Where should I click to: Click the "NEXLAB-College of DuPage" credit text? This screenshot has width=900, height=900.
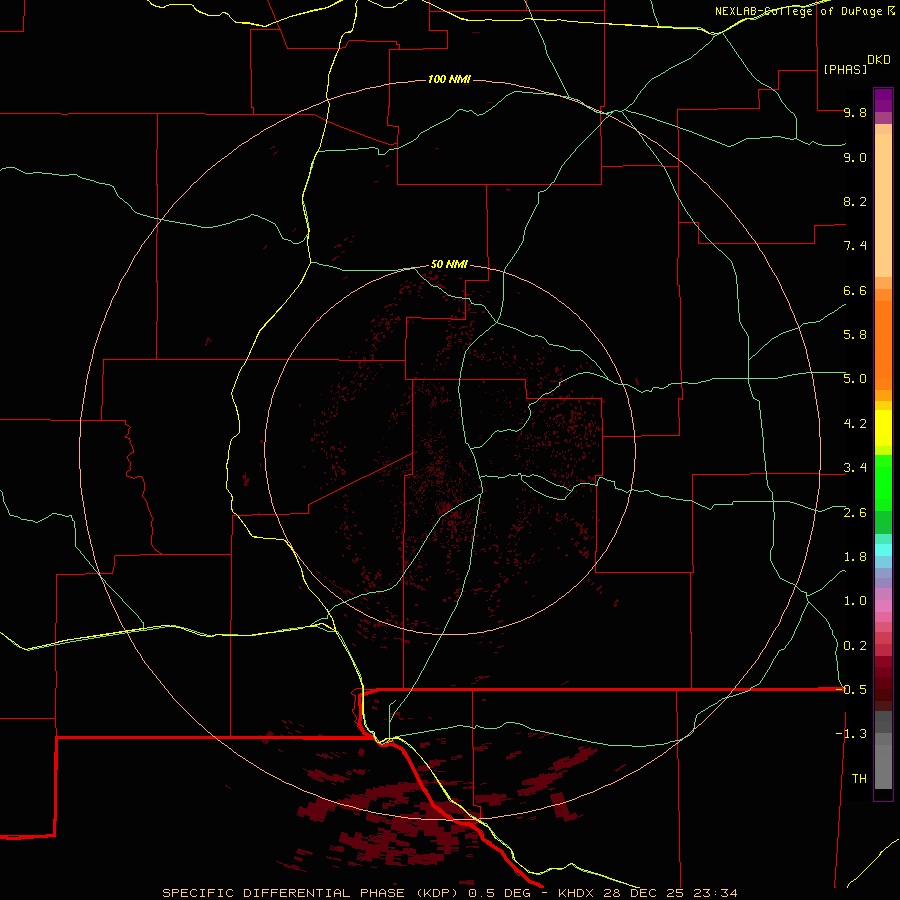coord(798,11)
